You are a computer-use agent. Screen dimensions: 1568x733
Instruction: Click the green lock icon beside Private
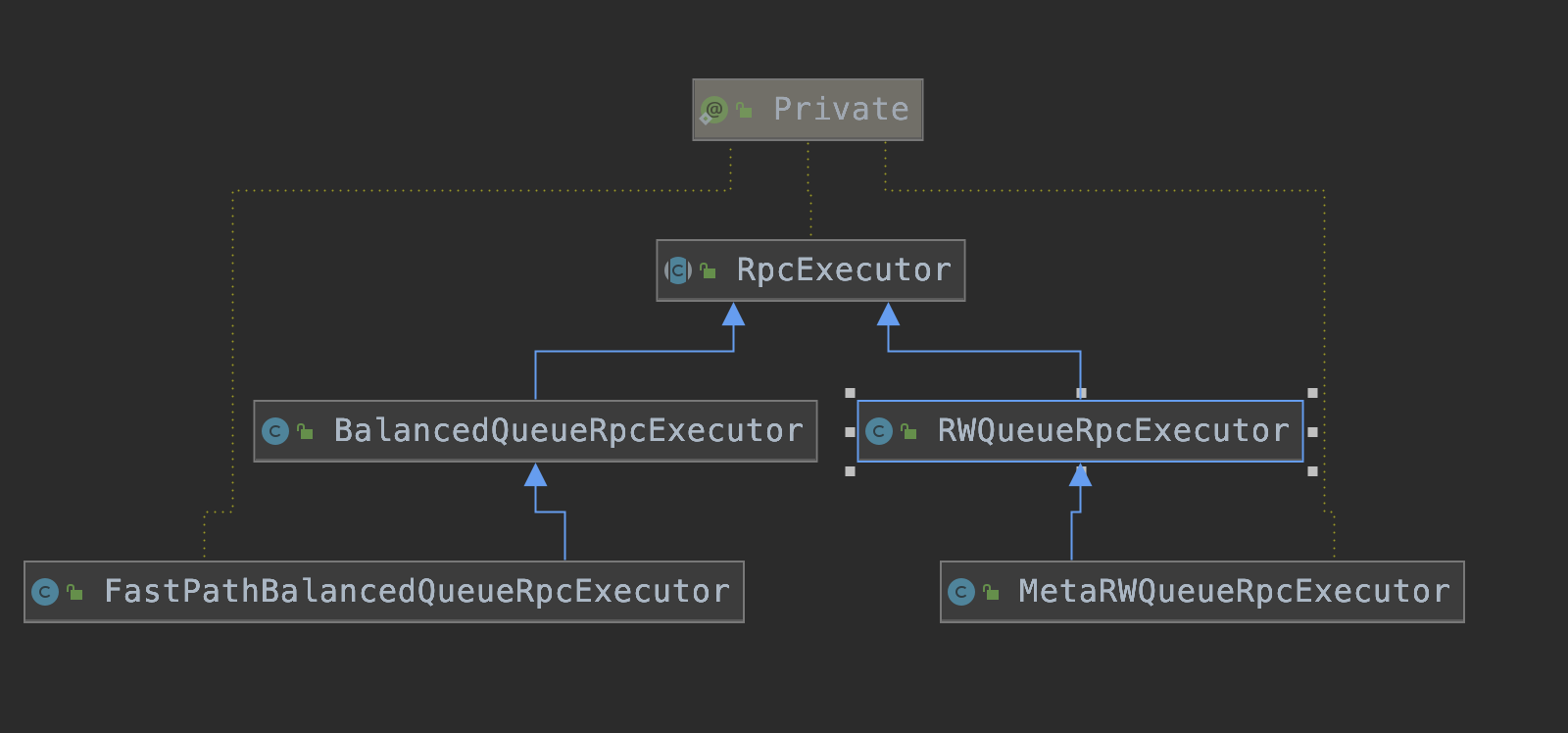pyautogui.click(x=745, y=110)
